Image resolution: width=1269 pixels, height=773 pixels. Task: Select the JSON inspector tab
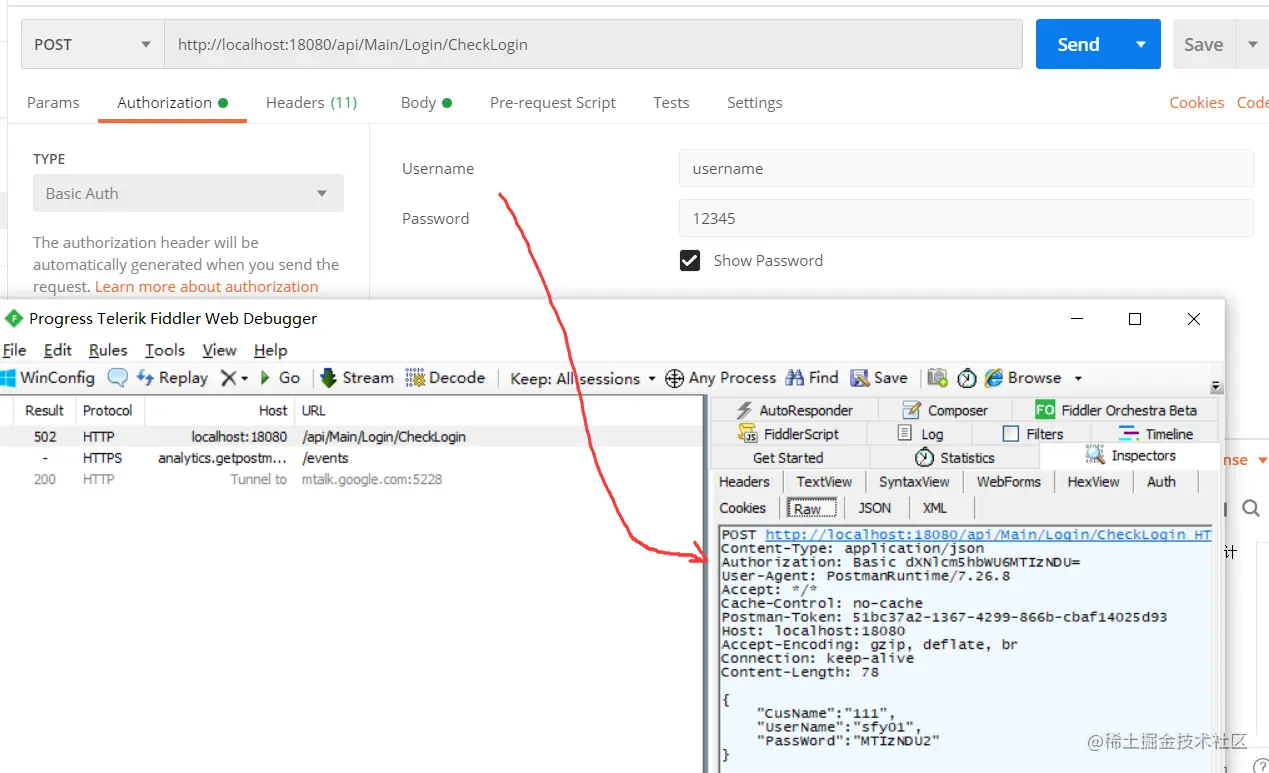pos(874,508)
